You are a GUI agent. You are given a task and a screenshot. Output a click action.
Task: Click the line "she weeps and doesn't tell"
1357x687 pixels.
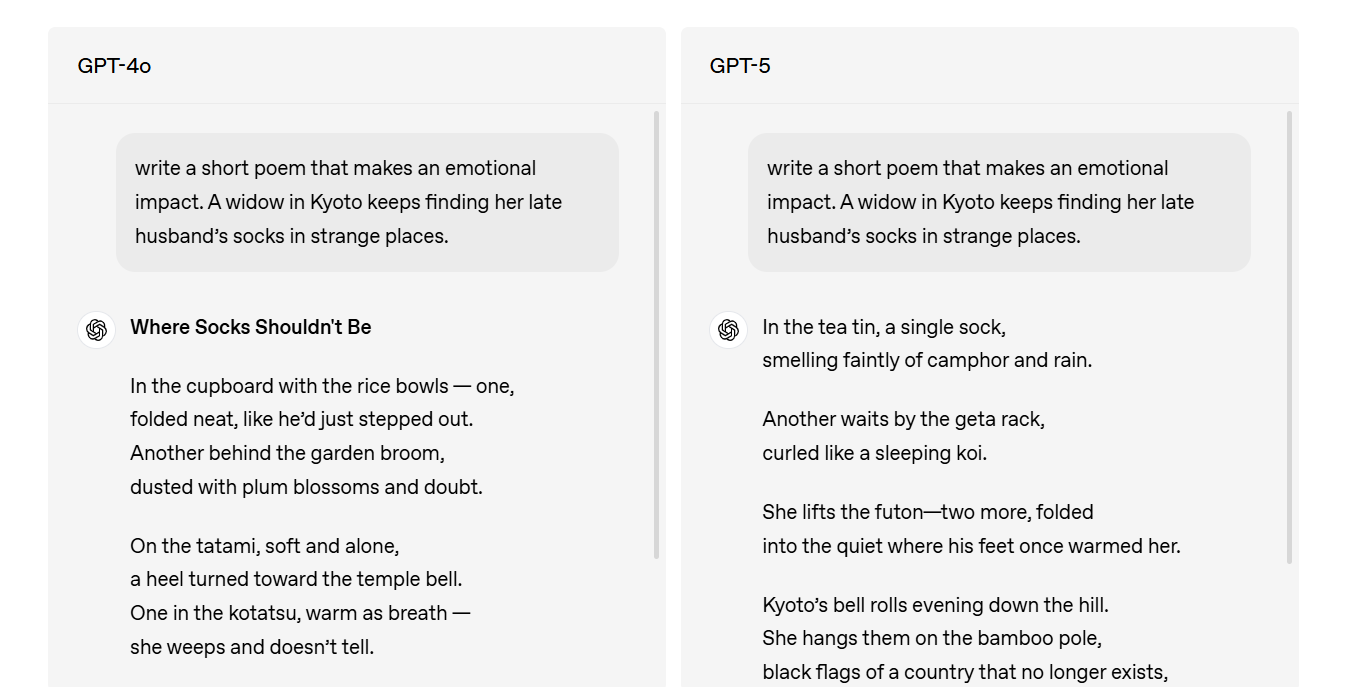tap(252, 647)
